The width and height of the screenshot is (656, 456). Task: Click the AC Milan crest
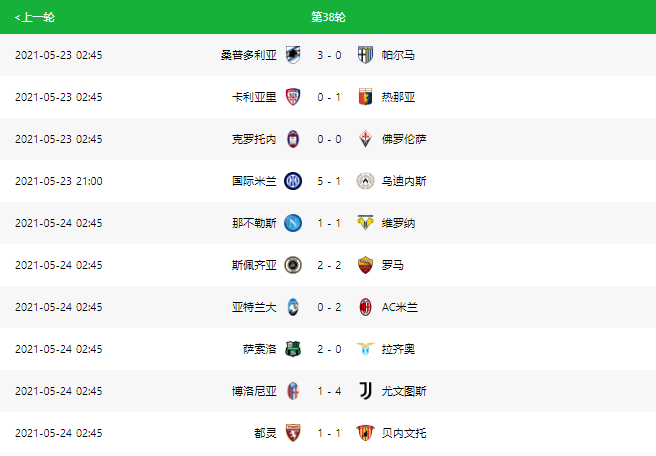(x=365, y=307)
